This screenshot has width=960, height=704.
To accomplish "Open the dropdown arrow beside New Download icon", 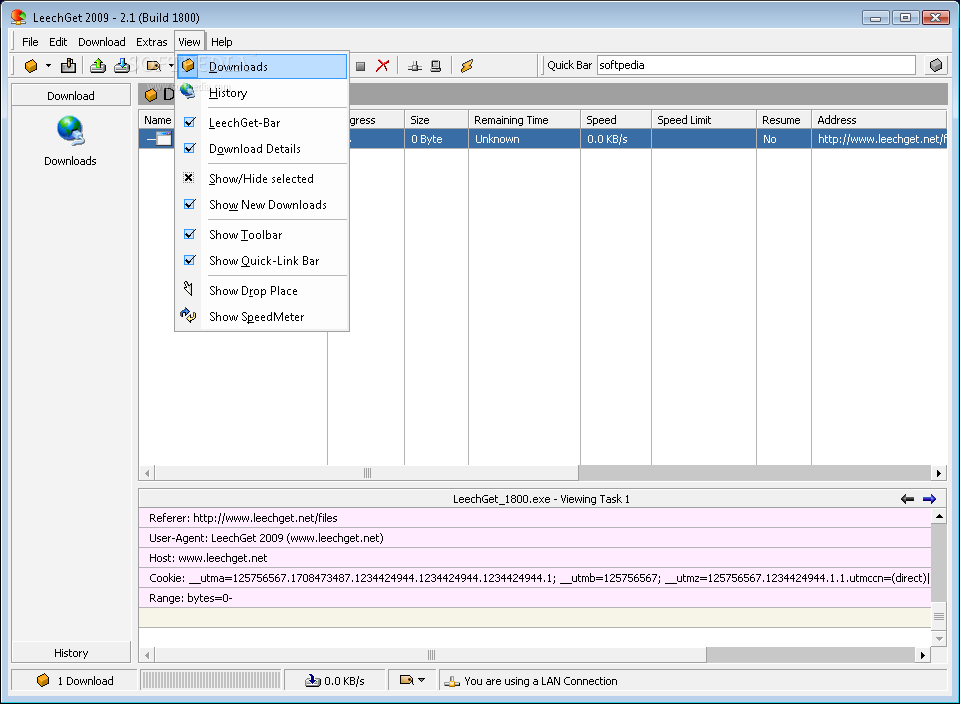I will (48, 66).
